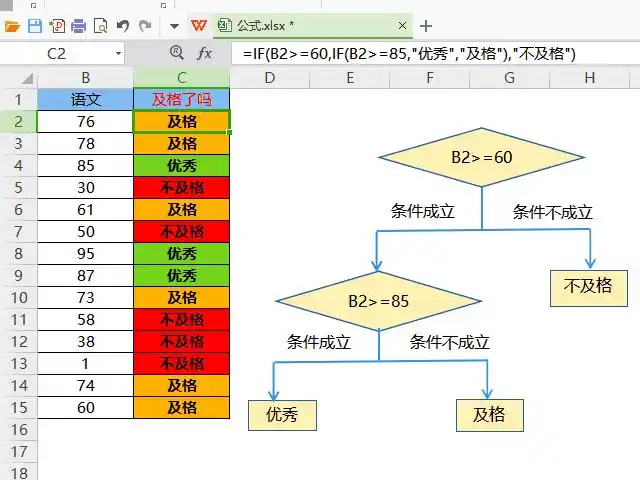
Task: Select cell B11 with value 58
Action: [x=85, y=320]
